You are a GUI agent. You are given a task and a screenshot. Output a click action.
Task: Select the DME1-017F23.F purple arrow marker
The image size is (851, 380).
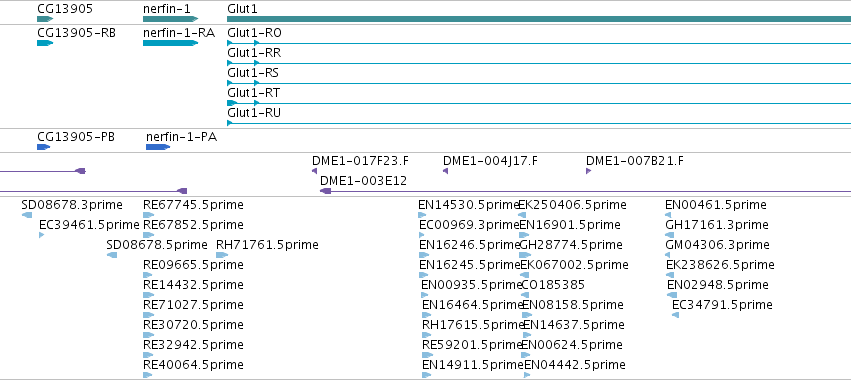point(314,171)
